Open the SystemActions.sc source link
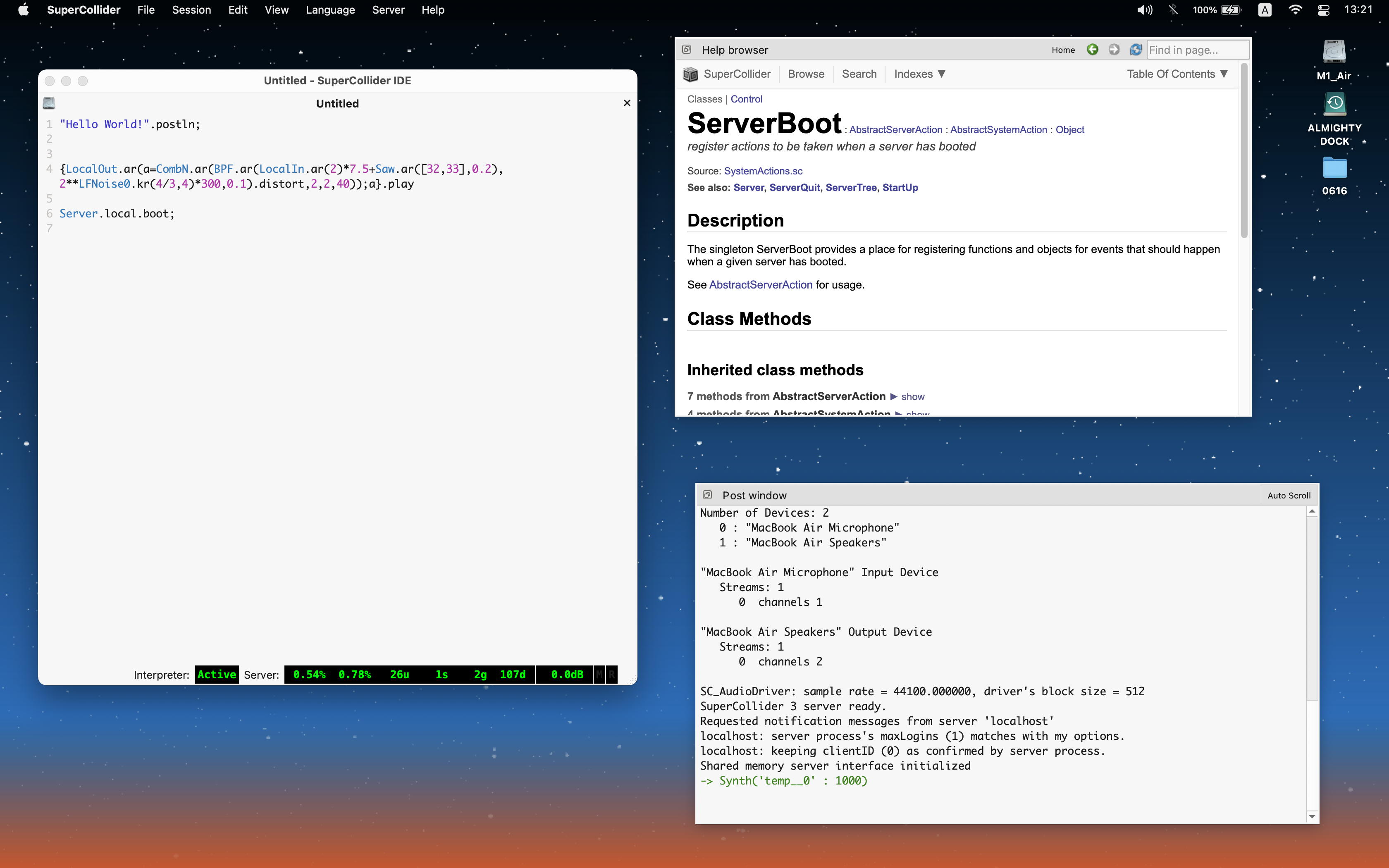Viewport: 1389px width, 868px height. tap(763, 171)
